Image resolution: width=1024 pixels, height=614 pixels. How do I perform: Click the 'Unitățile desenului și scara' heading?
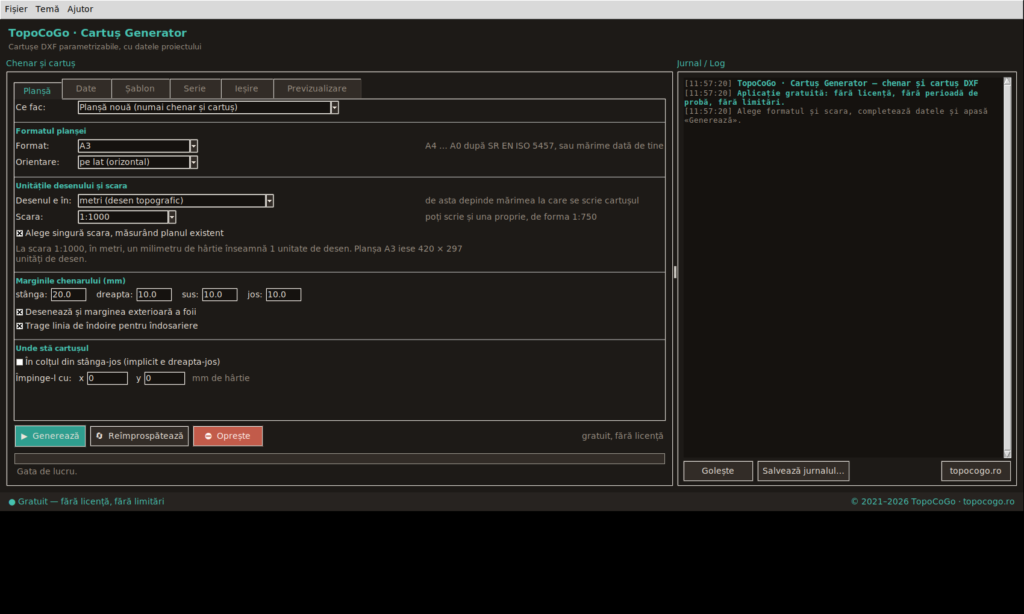pos(71,186)
